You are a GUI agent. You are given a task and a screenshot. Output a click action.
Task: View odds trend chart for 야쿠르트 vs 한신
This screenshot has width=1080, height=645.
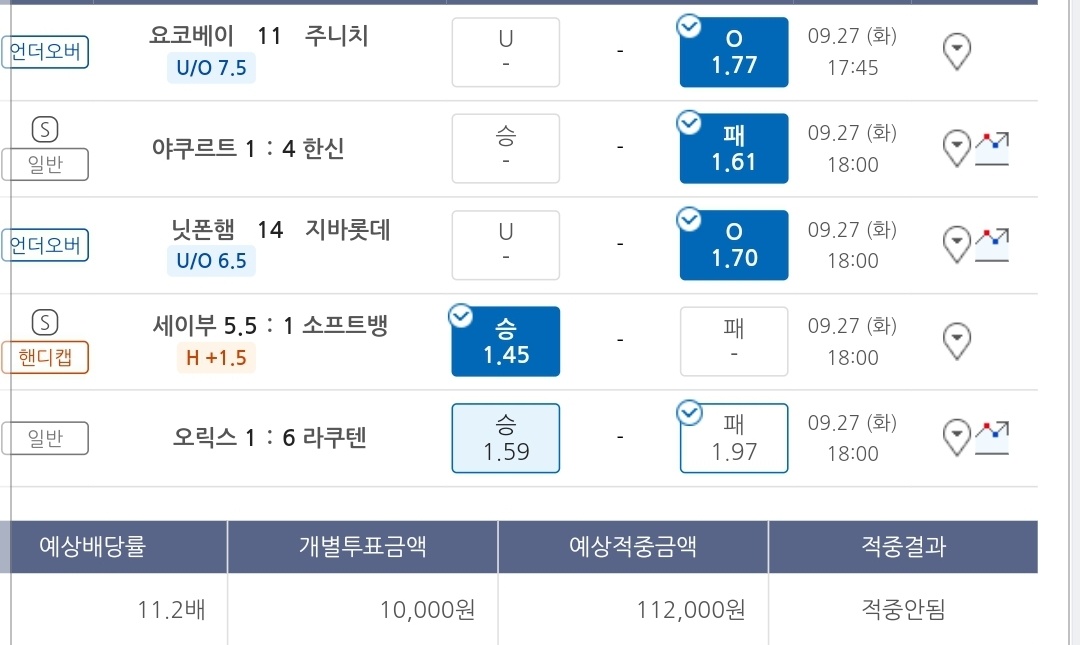click(992, 148)
